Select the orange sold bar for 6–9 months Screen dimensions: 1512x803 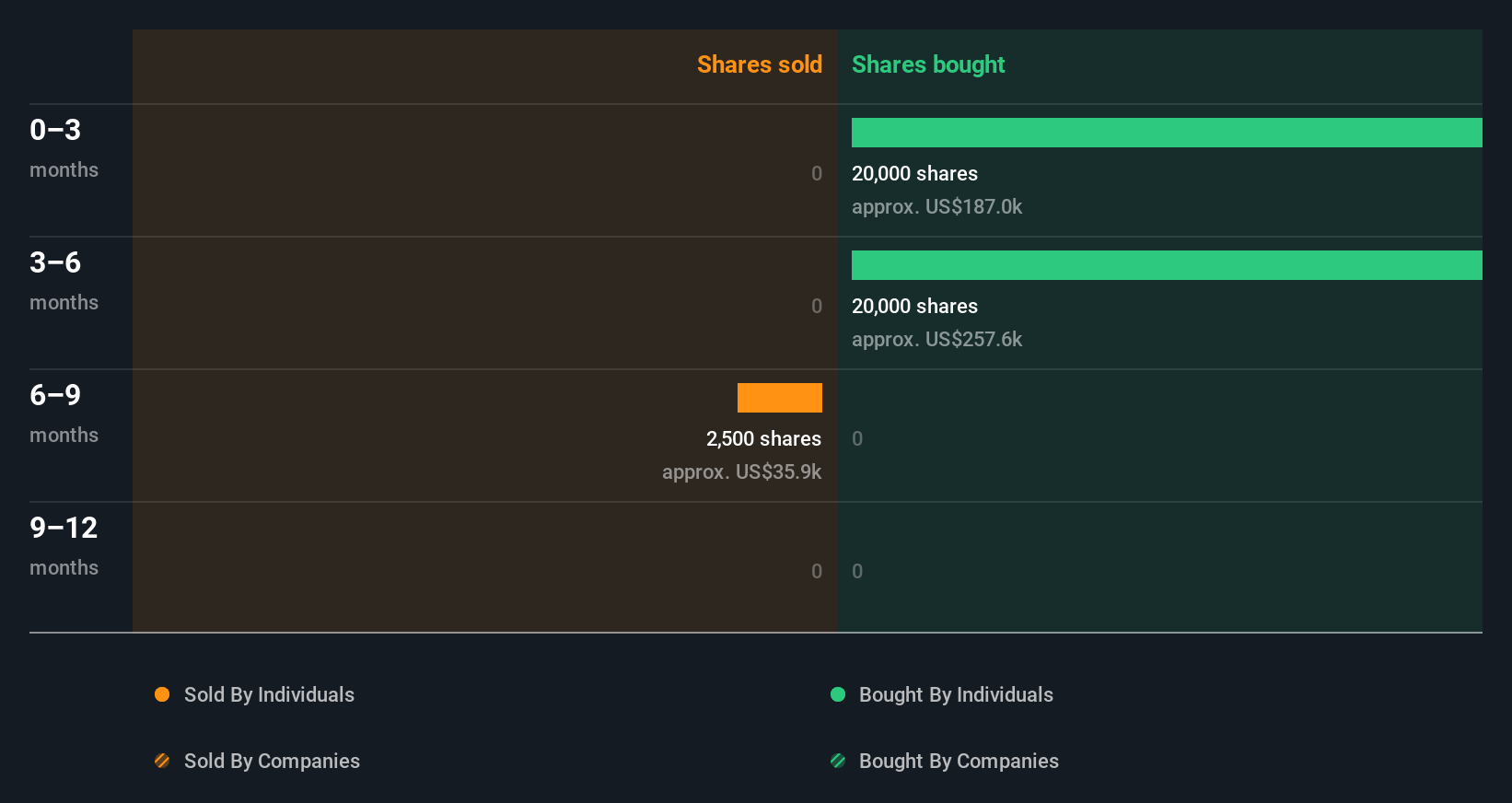[780, 398]
